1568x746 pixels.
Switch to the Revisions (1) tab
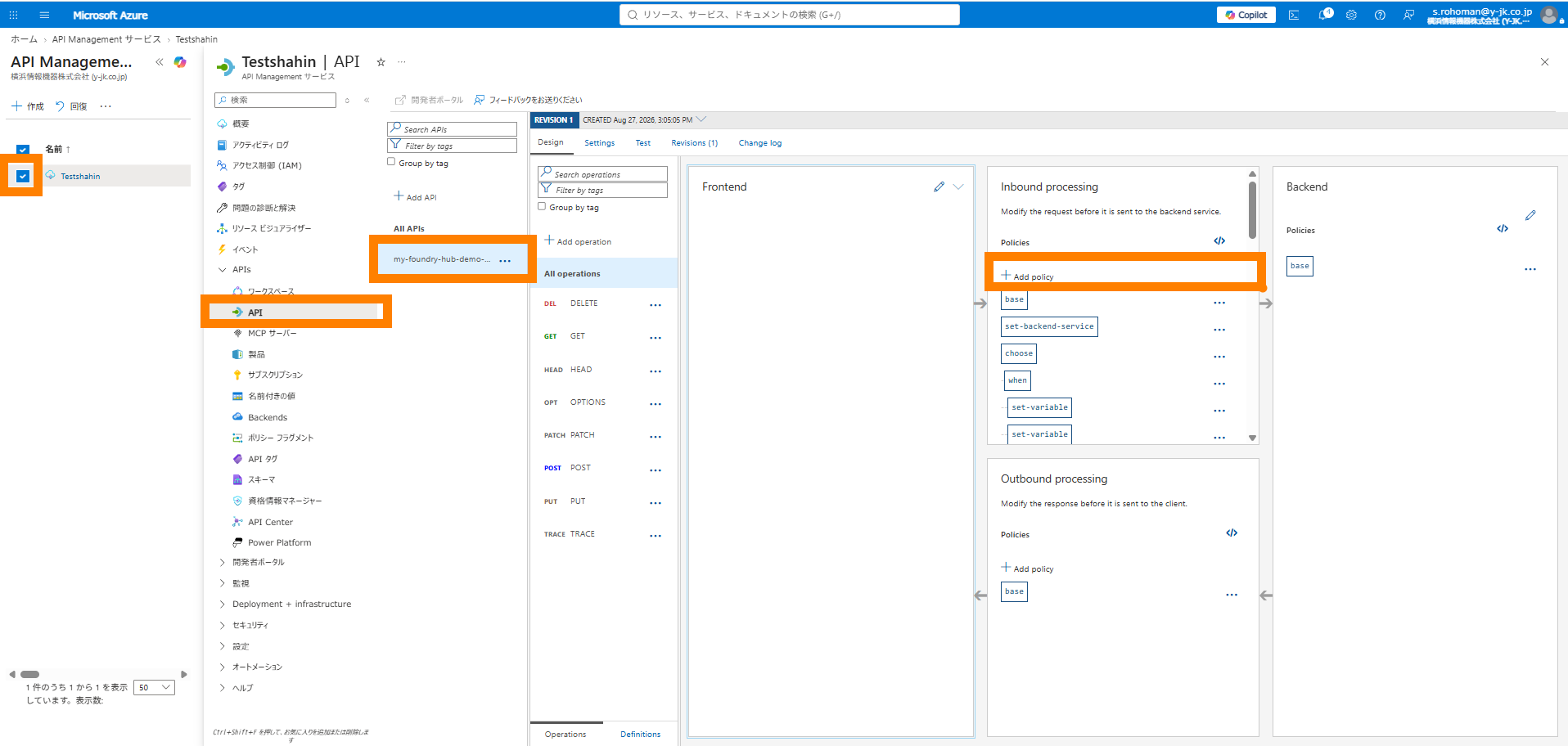(695, 143)
